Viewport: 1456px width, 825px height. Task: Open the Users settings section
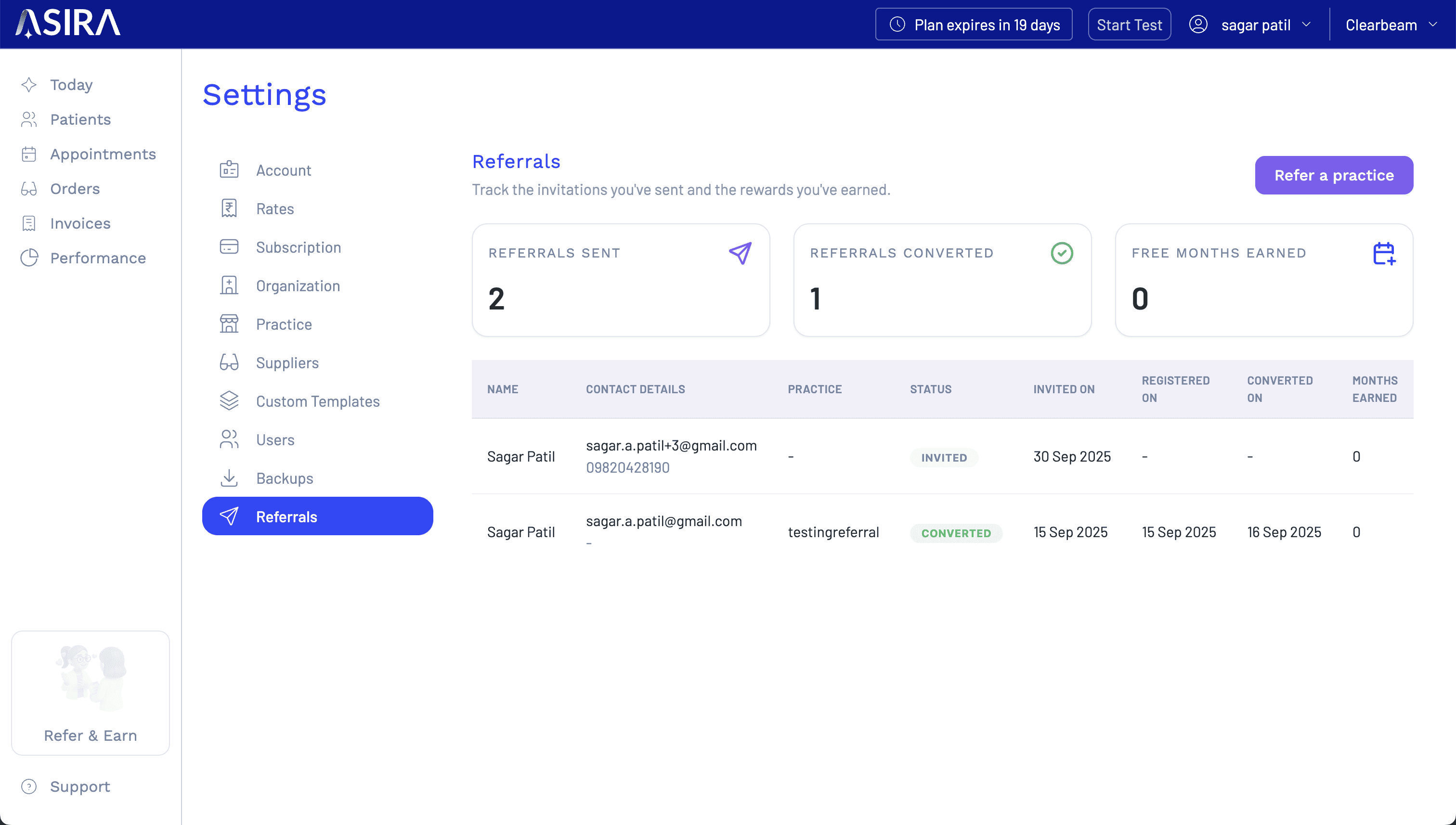tap(275, 440)
